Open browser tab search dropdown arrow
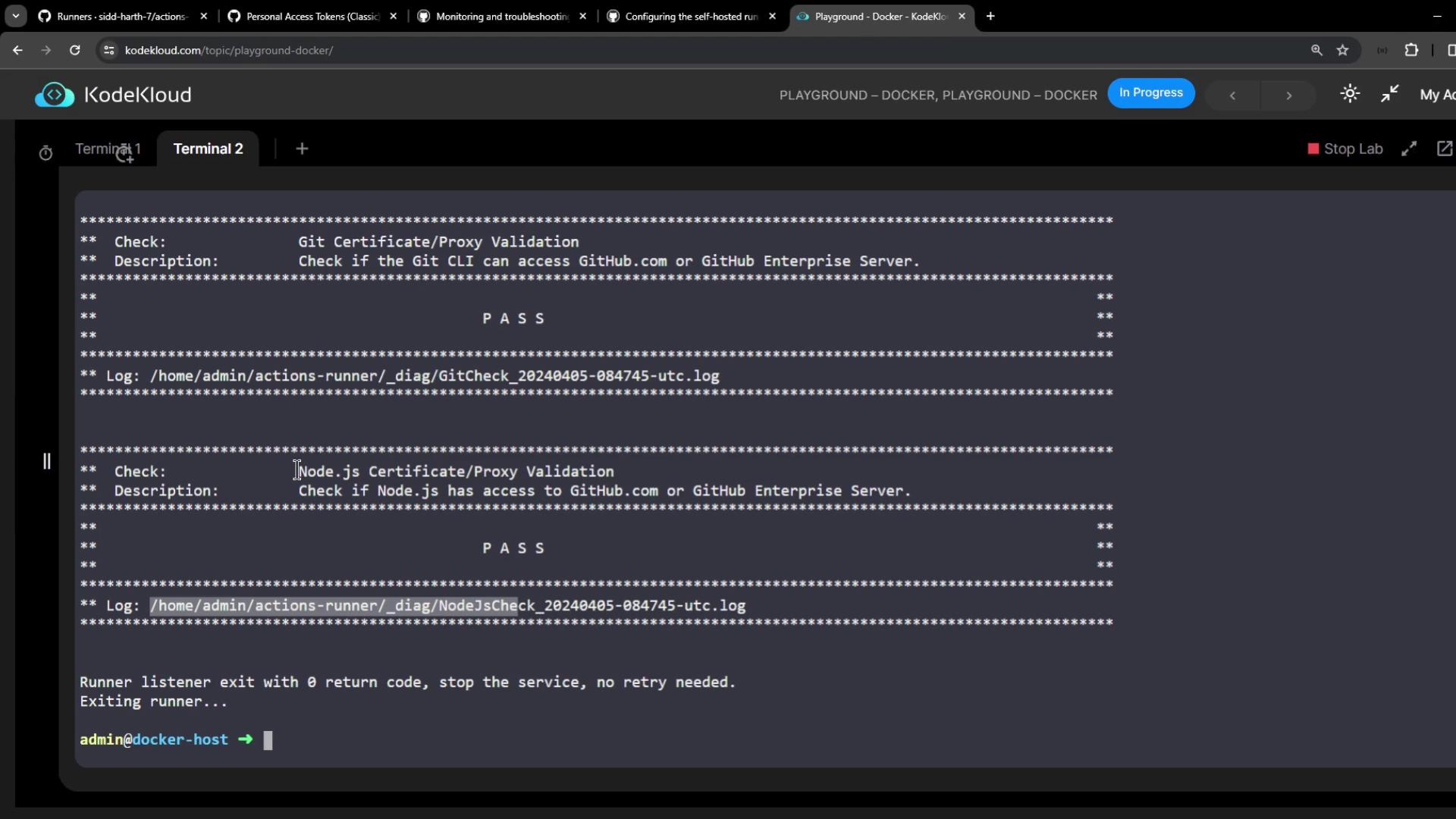Screen dimensions: 1456x819 click(15, 16)
